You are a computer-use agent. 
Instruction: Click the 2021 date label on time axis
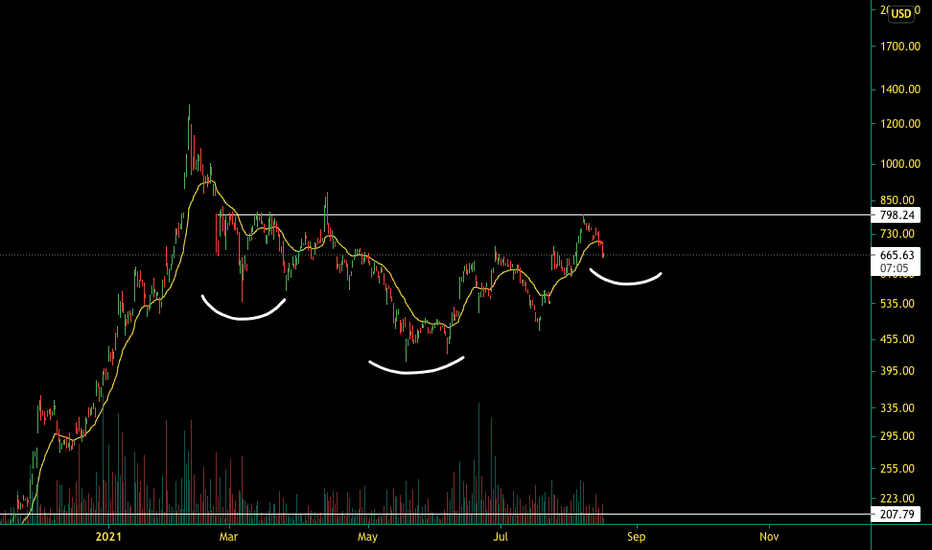tap(108, 537)
